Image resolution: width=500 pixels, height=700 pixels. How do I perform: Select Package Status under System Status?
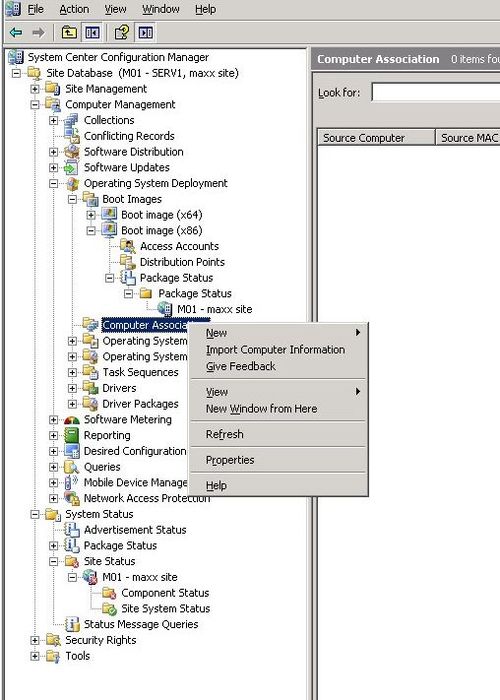tap(120, 546)
